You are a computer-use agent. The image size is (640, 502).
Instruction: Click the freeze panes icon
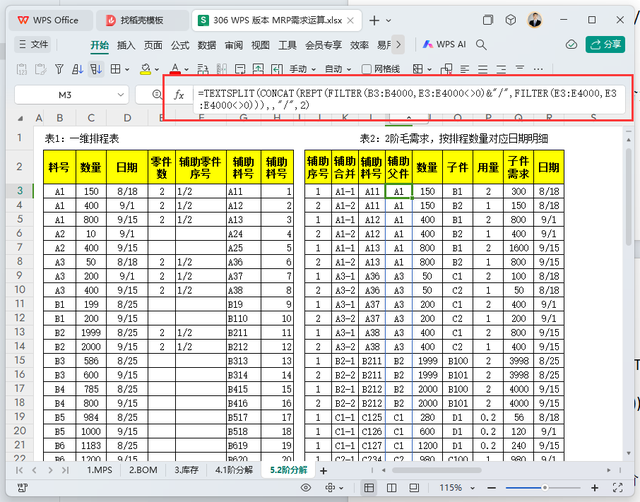(x=418, y=69)
